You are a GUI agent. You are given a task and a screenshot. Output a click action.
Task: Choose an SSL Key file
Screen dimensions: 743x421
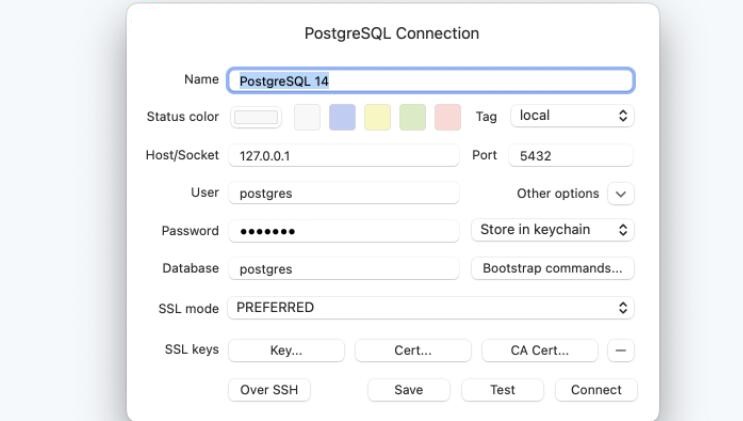[x=286, y=350]
